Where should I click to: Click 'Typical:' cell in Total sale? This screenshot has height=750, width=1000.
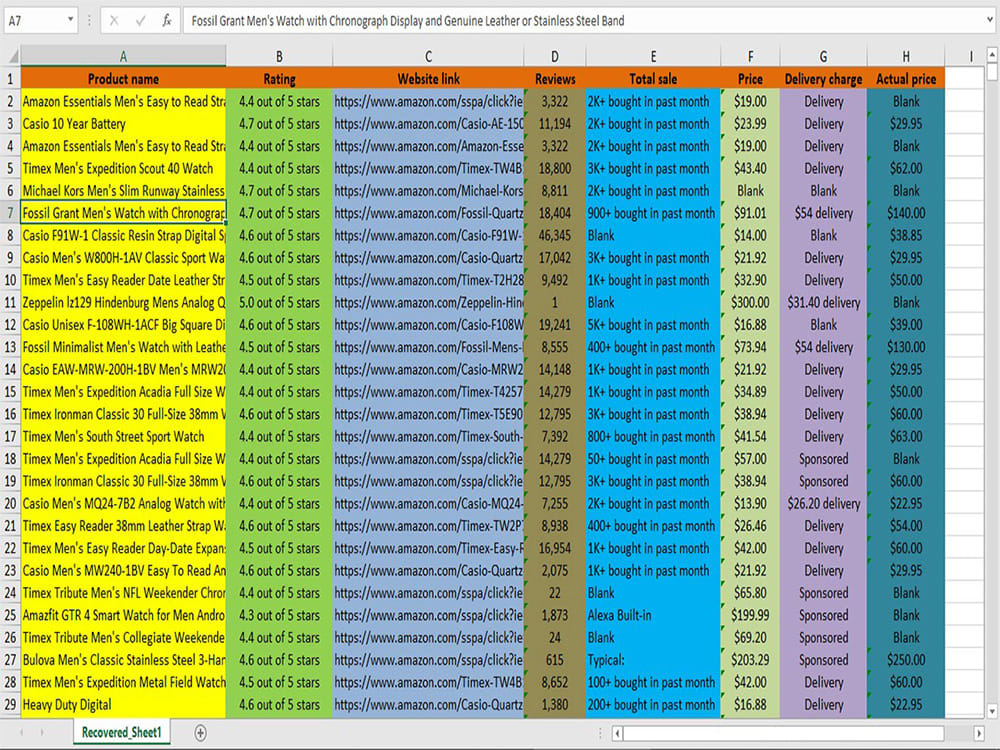(x=653, y=660)
